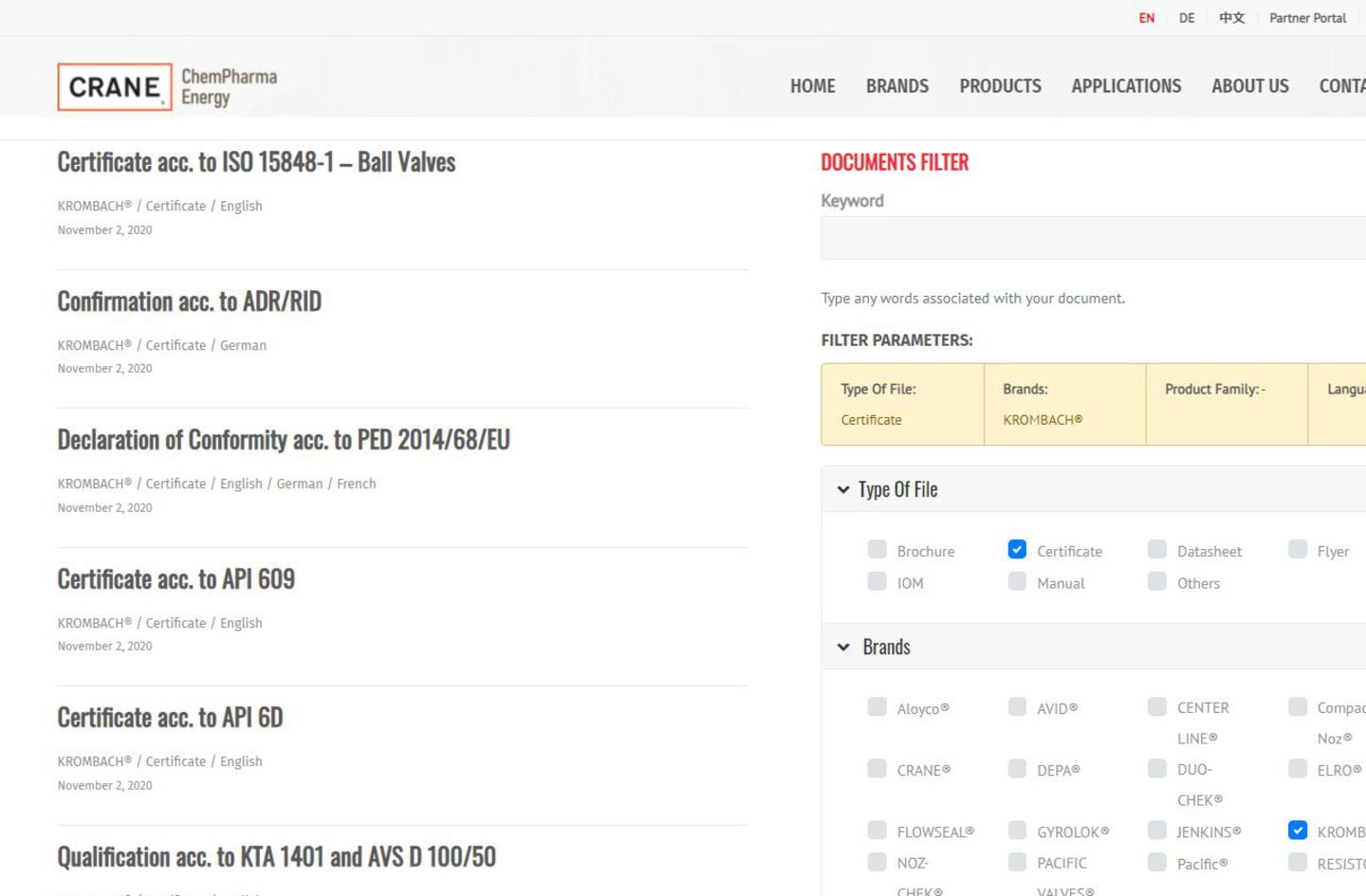Collapse the Brands section chevron
This screenshot has width=1366, height=896.
tap(843, 648)
